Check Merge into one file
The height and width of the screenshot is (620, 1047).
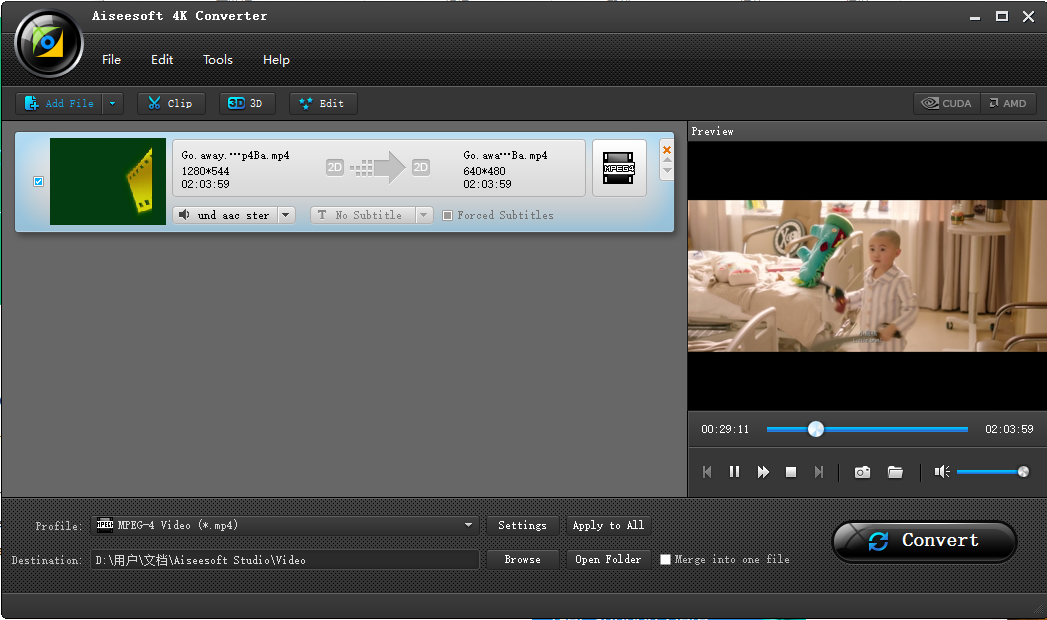click(665, 559)
